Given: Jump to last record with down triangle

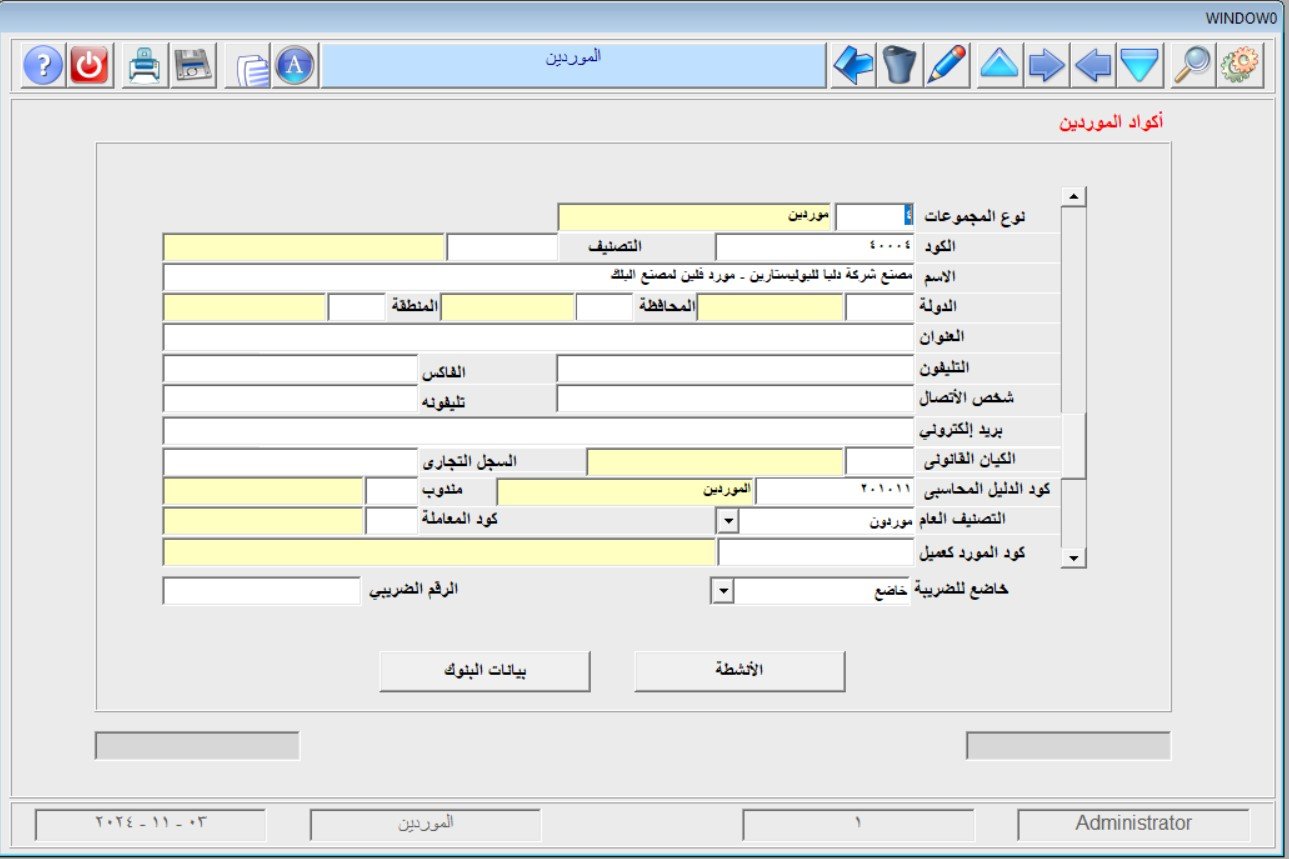Looking at the screenshot, I should coord(1139,66).
